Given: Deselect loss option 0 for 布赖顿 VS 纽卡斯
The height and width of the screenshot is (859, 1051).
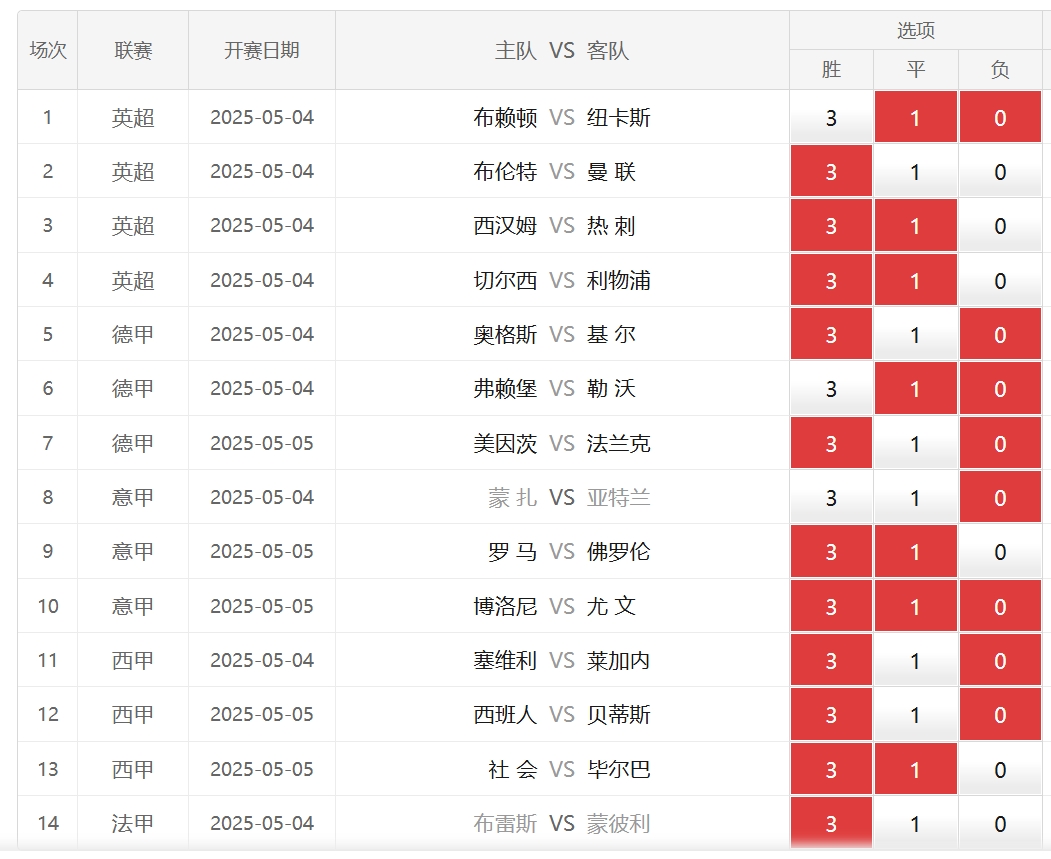Looking at the screenshot, I should 1000,117.
